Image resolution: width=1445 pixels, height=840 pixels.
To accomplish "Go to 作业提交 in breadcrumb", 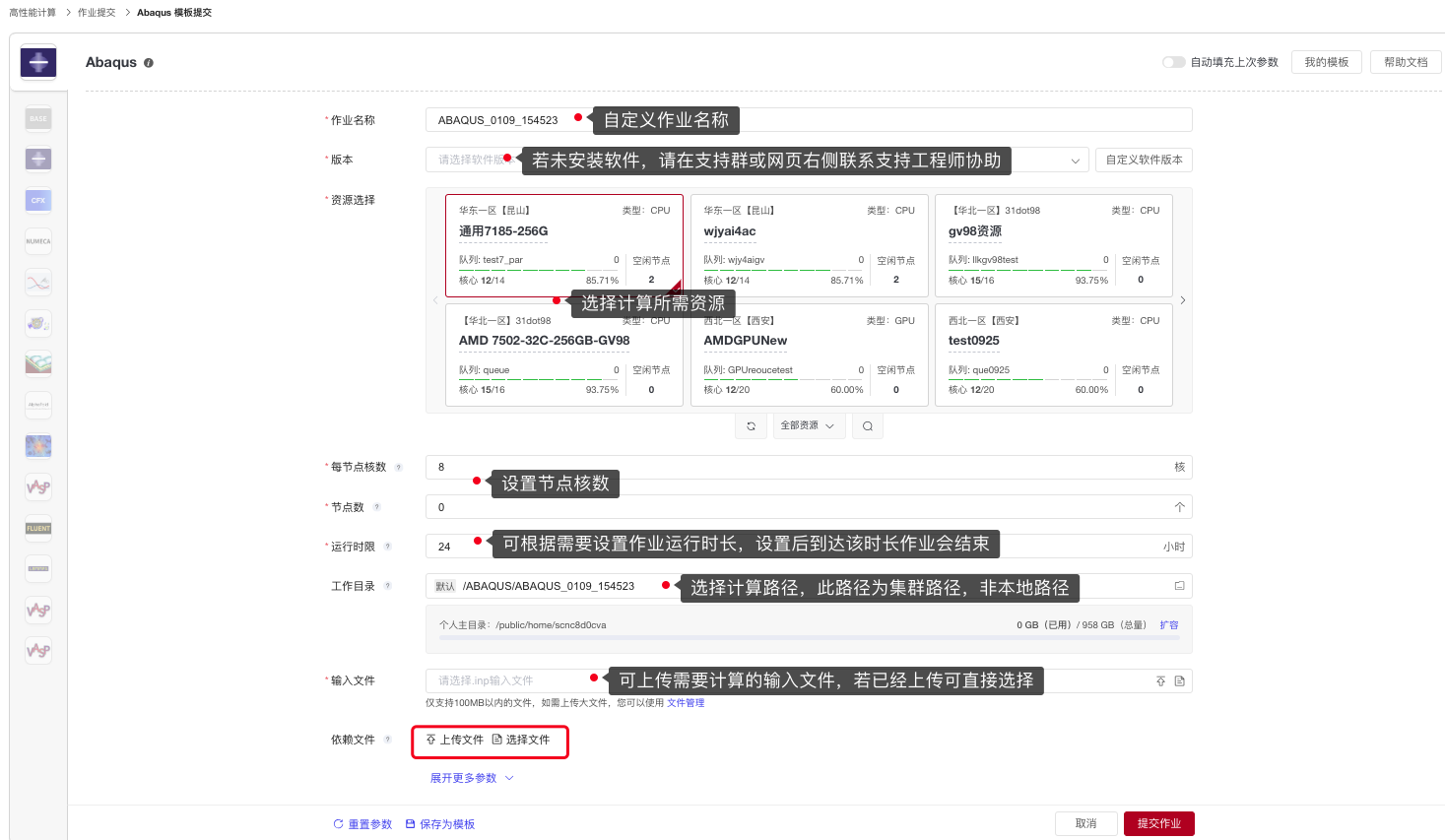I will tap(97, 13).
